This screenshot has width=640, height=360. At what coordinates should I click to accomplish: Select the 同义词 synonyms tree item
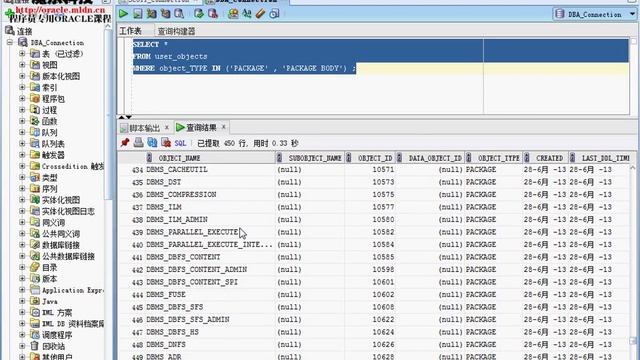point(53,223)
